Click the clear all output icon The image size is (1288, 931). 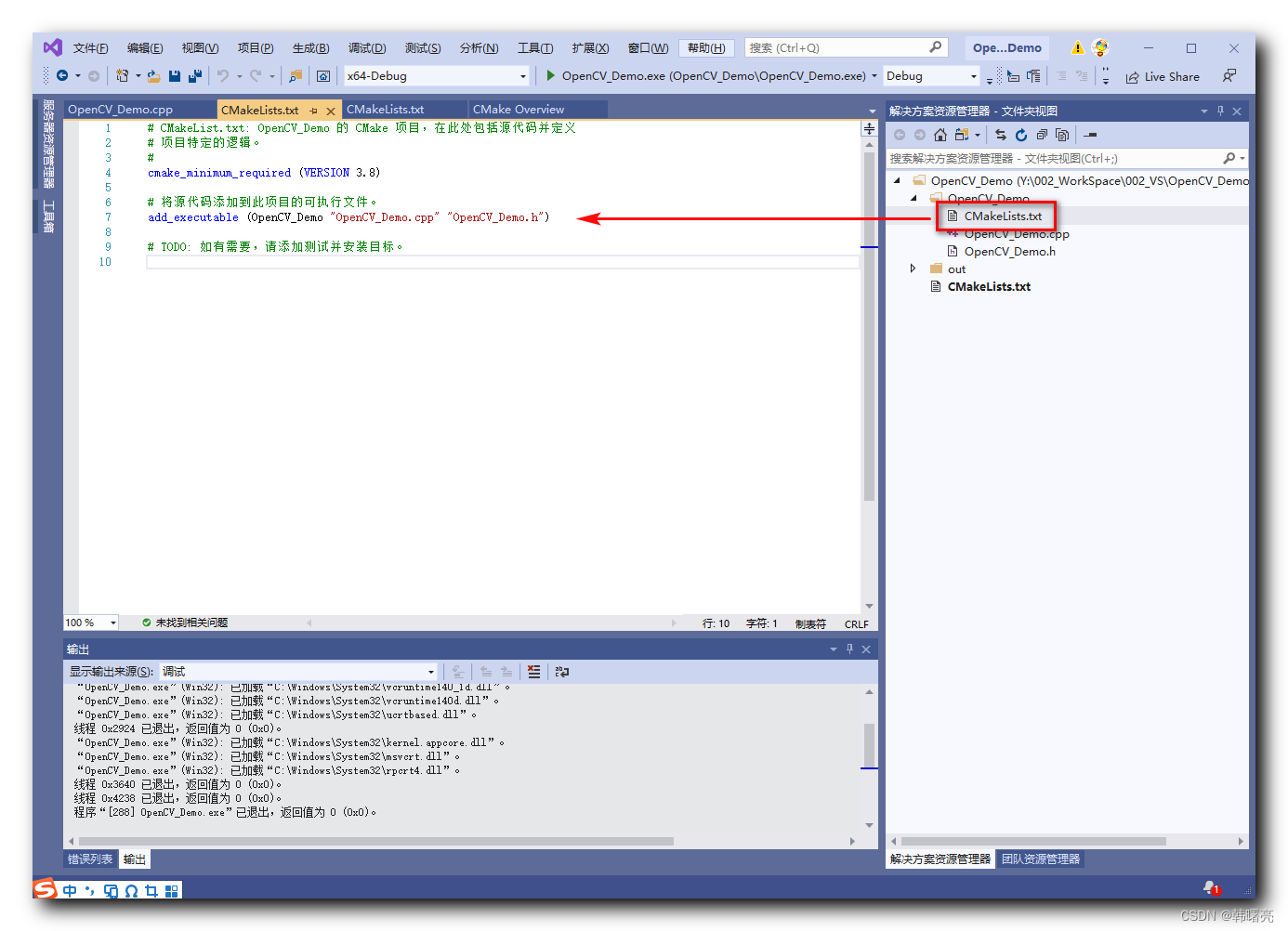tap(533, 671)
